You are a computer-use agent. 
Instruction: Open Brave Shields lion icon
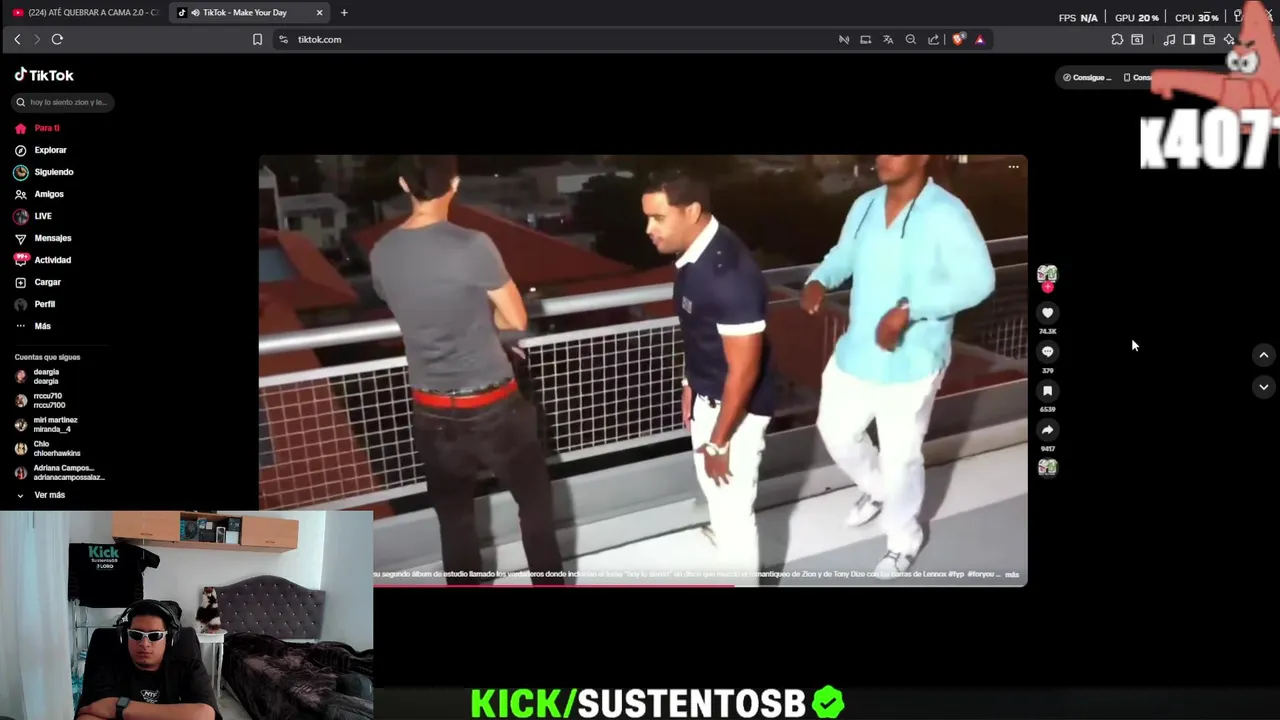958,39
